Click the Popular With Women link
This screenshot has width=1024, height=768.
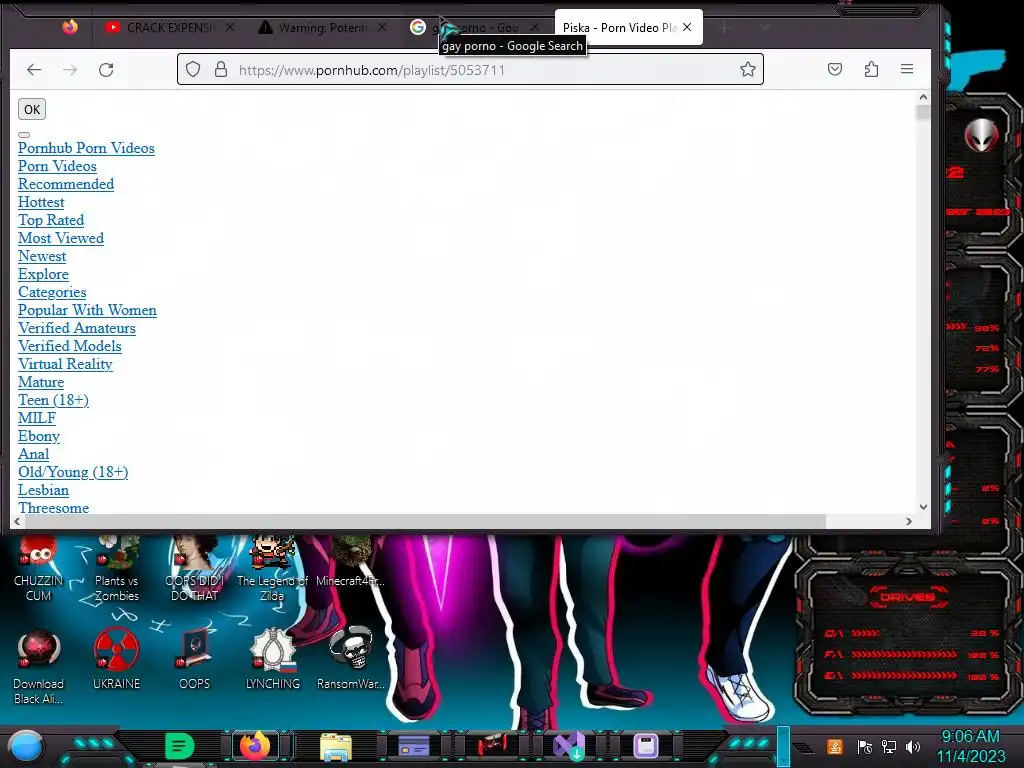[x=88, y=310]
